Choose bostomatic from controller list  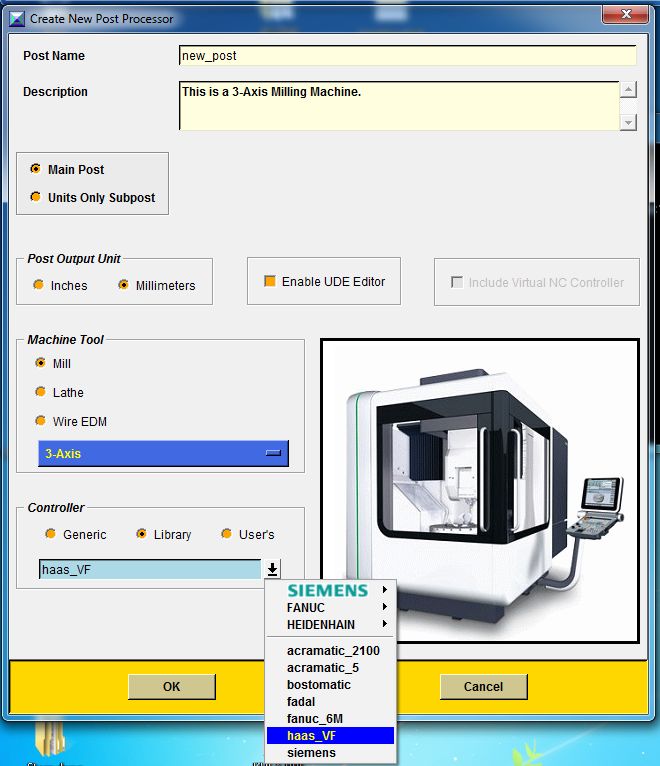point(331,685)
